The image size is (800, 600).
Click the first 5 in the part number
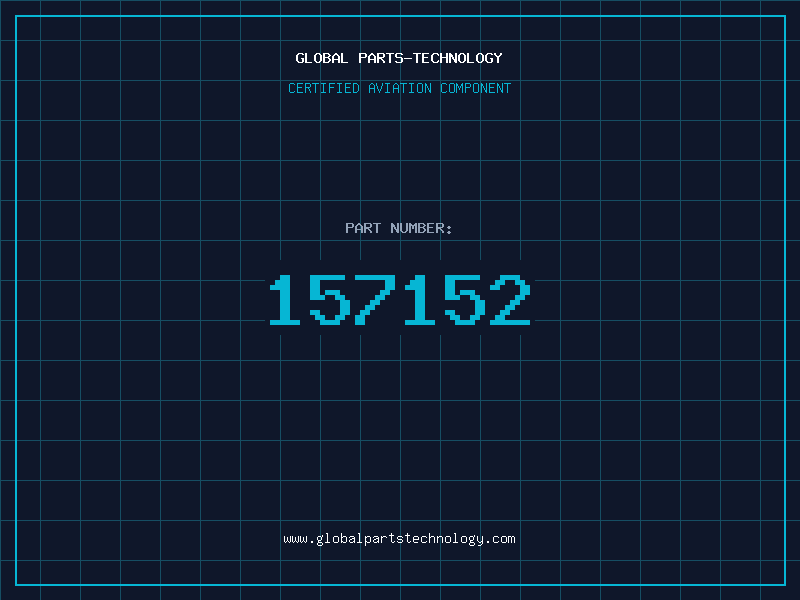click(330, 300)
